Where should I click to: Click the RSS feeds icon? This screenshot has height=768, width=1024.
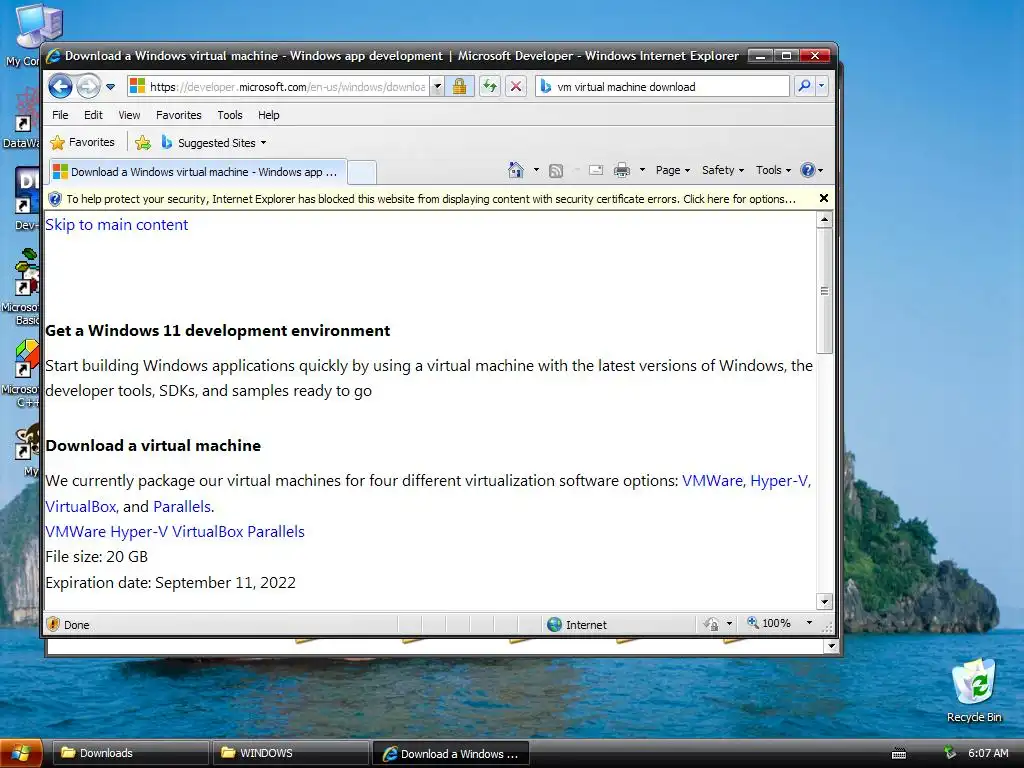pyautogui.click(x=556, y=171)
